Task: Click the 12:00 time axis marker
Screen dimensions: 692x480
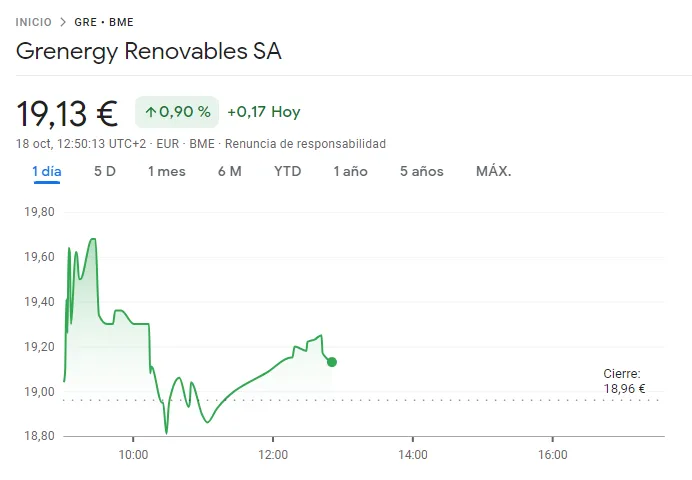Action: pyautogui.click(x=273, y=455)
